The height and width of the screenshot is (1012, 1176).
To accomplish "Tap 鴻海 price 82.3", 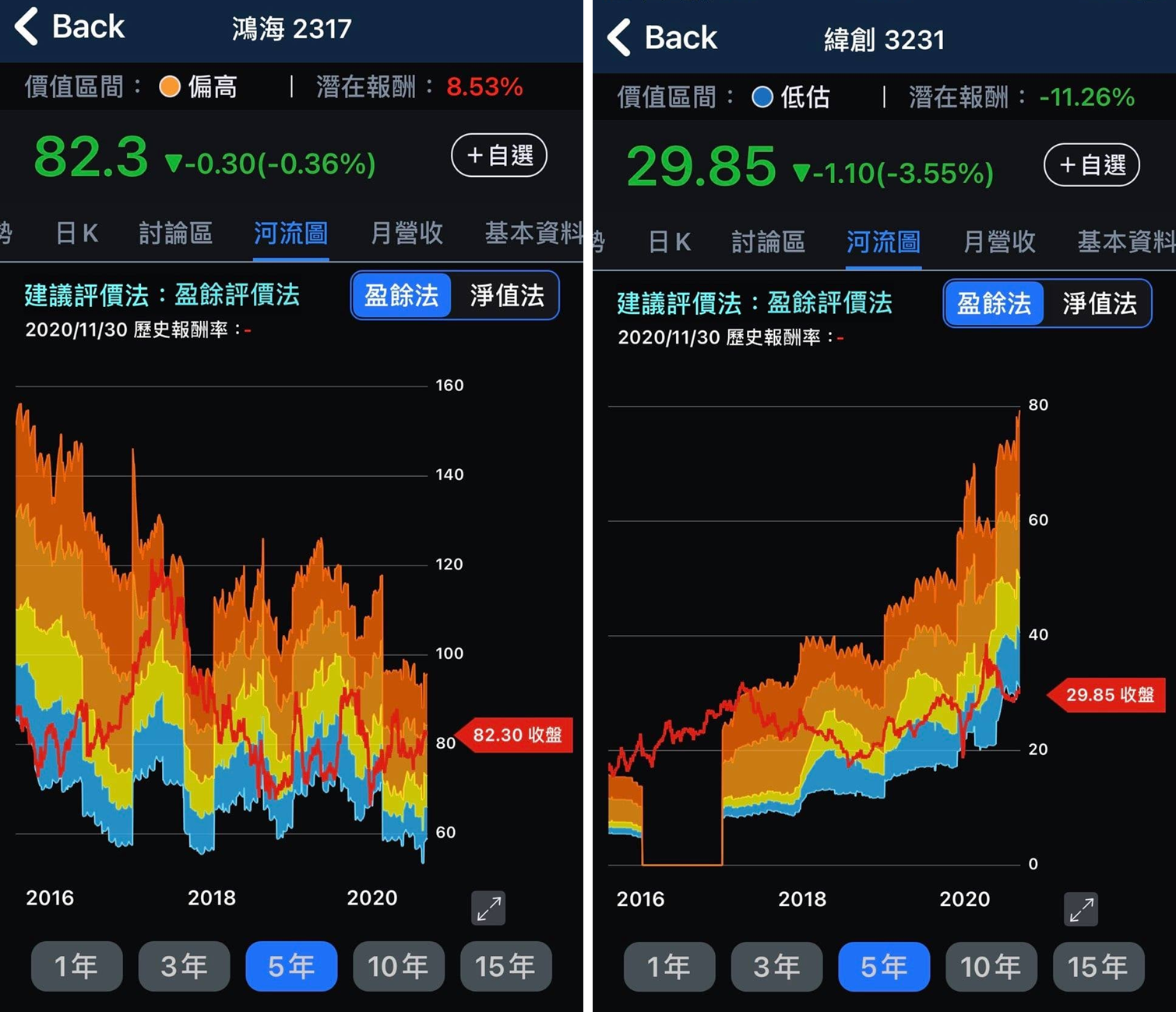I will [x=91, y=157].
